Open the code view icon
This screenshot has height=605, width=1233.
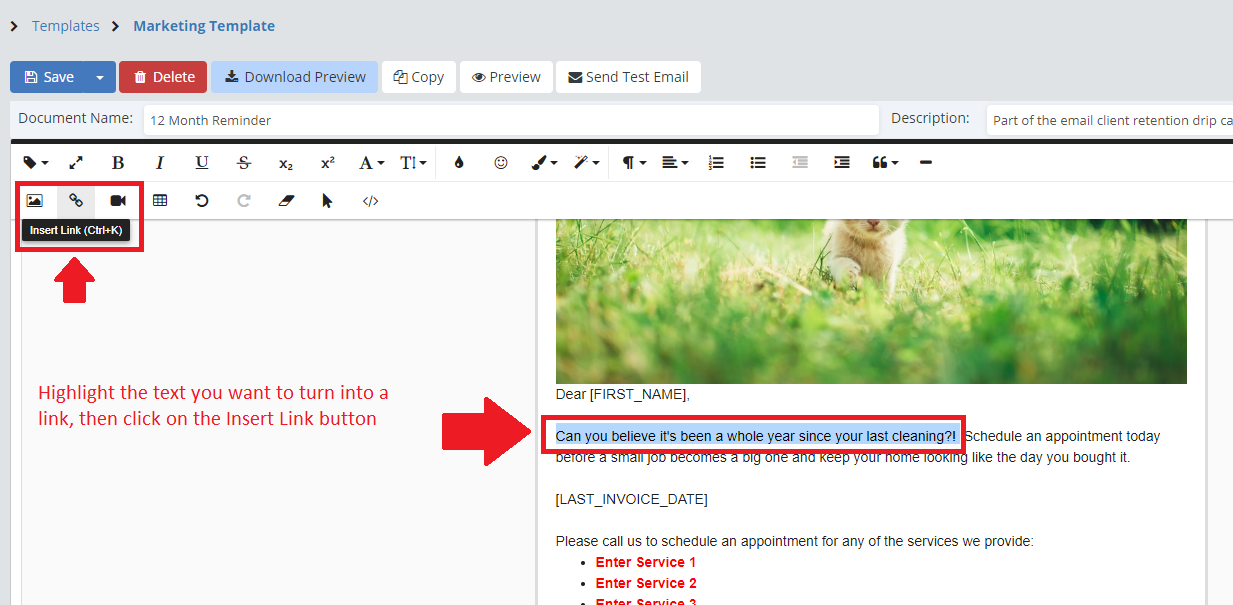coord(370,201)
